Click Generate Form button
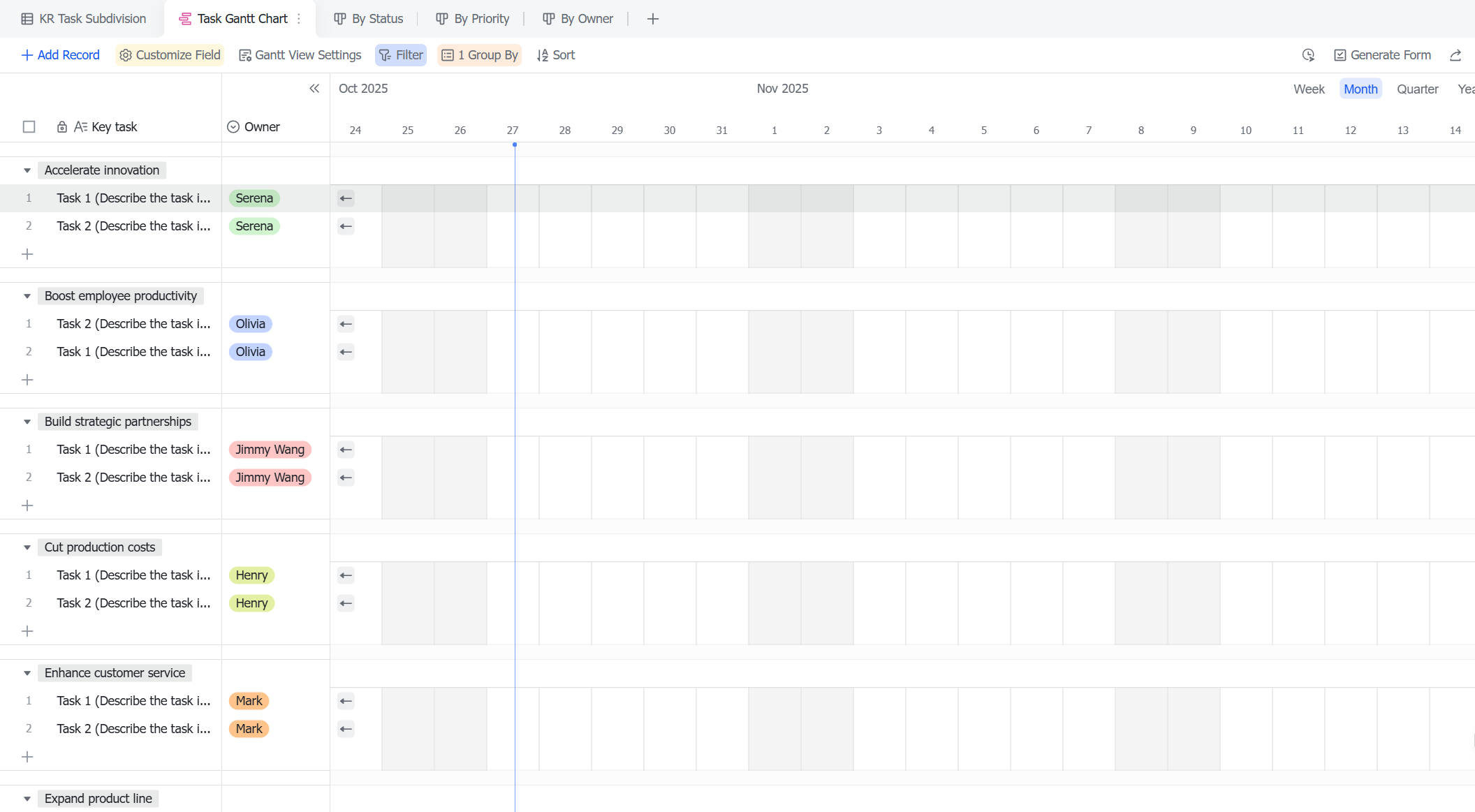1475x812 pixels. 1382,55
